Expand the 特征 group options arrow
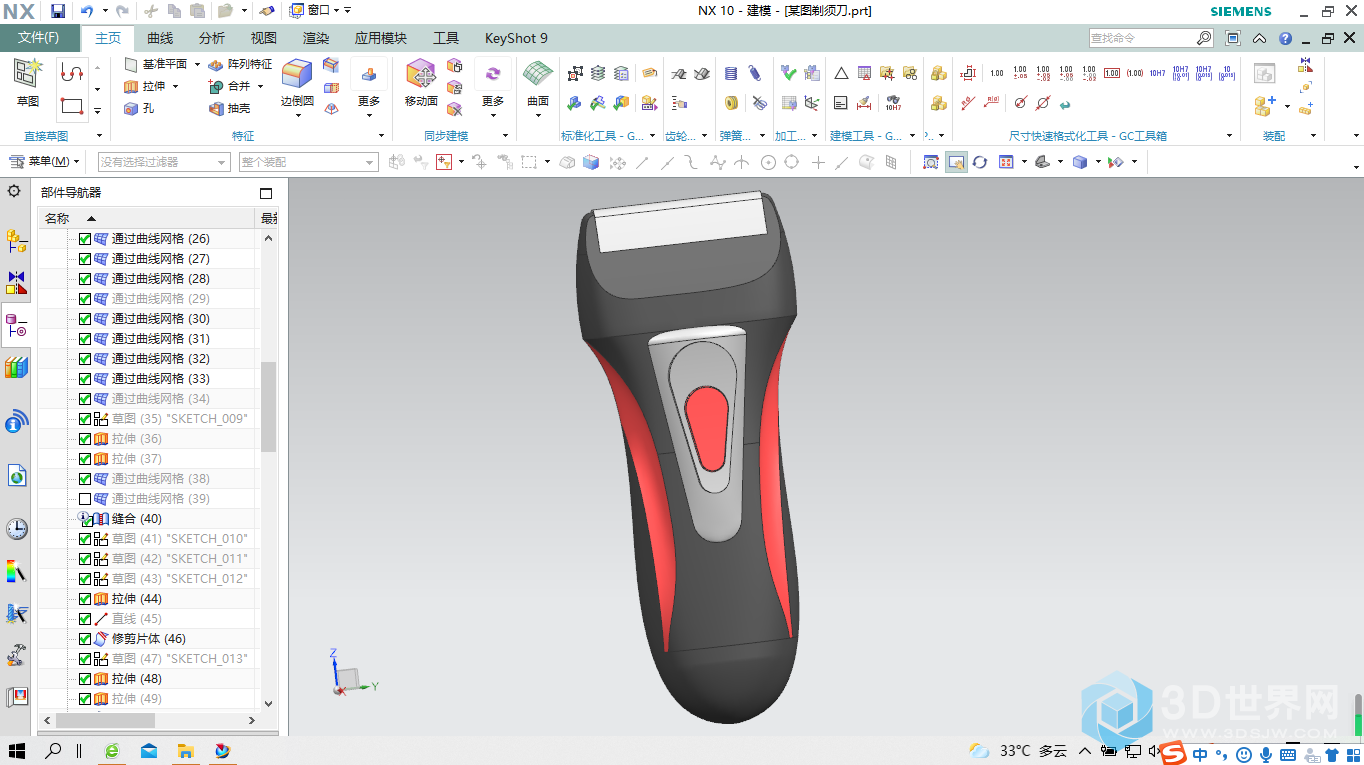 pyautogui.click(x=381, y=136)
